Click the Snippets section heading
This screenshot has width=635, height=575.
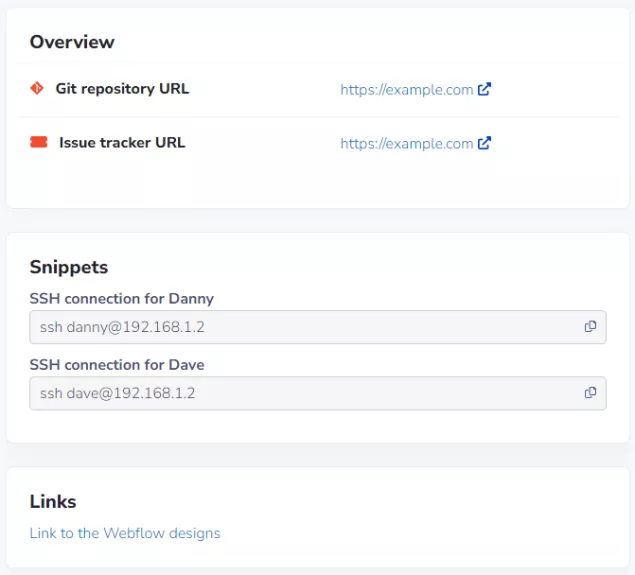pos(69,267)
